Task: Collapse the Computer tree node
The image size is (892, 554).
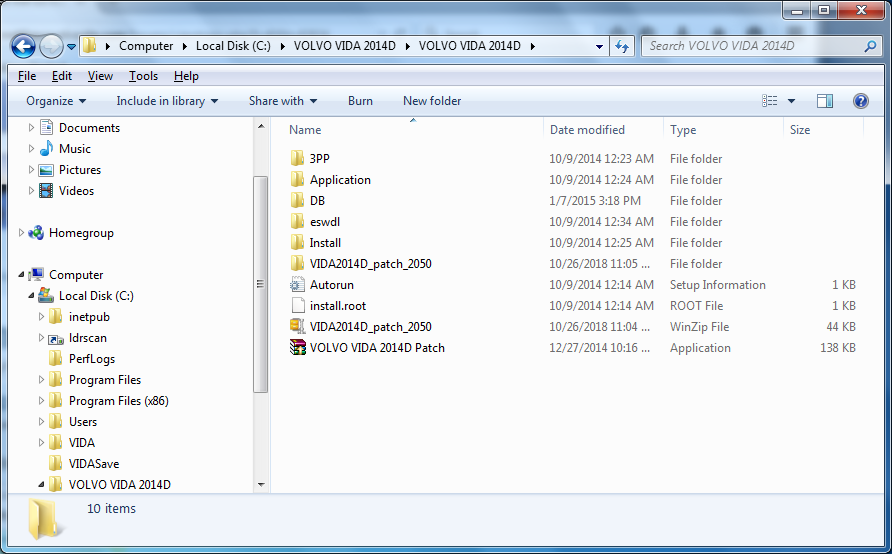Action: coord(21,275)
